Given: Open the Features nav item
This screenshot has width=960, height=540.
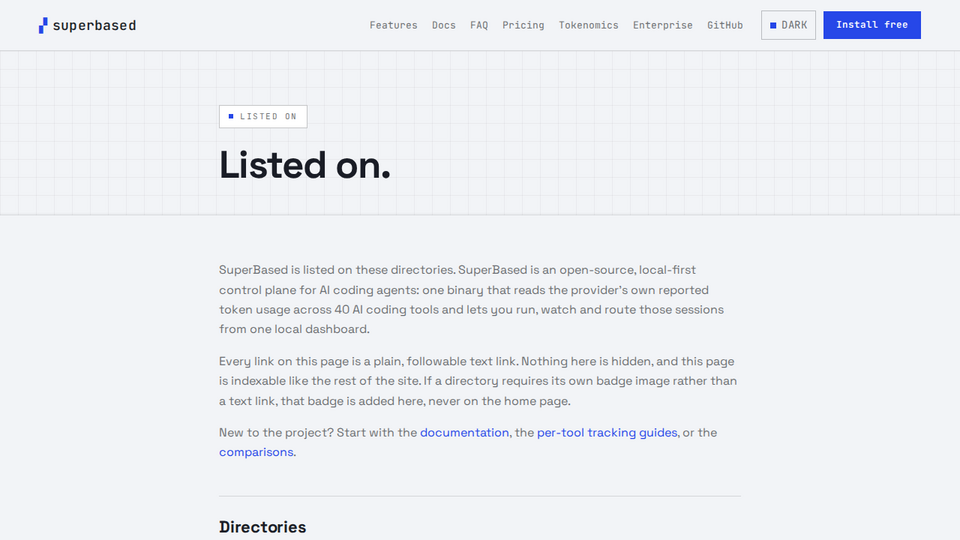Looking at the screenshot, I should point(393,25).
